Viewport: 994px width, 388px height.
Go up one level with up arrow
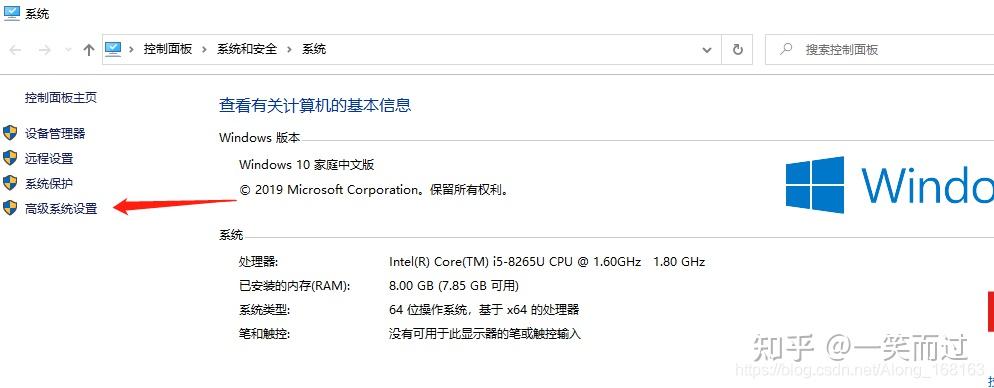point(89,50)
